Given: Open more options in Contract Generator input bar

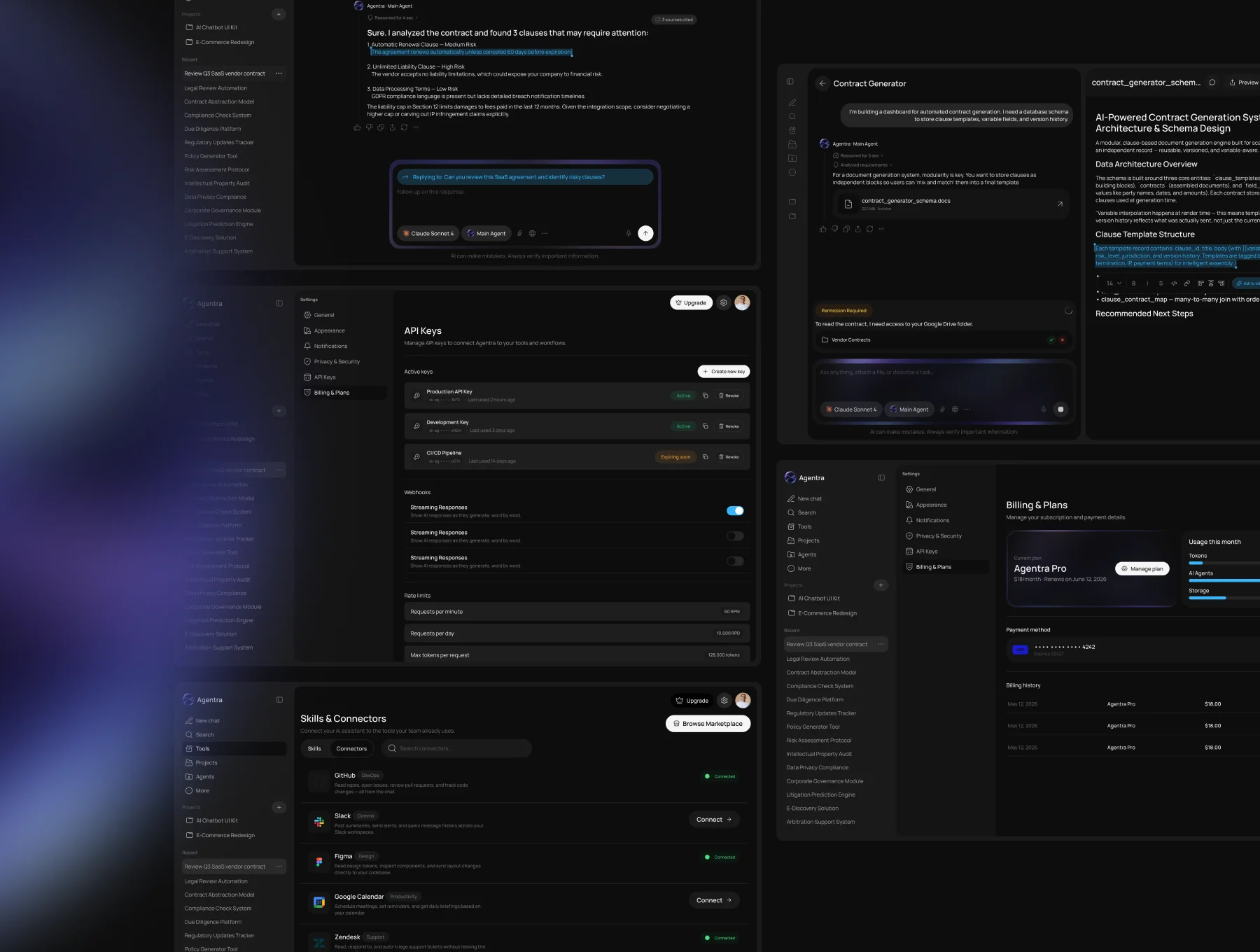Looking at the screenshot, I should [x=967, y=409].
